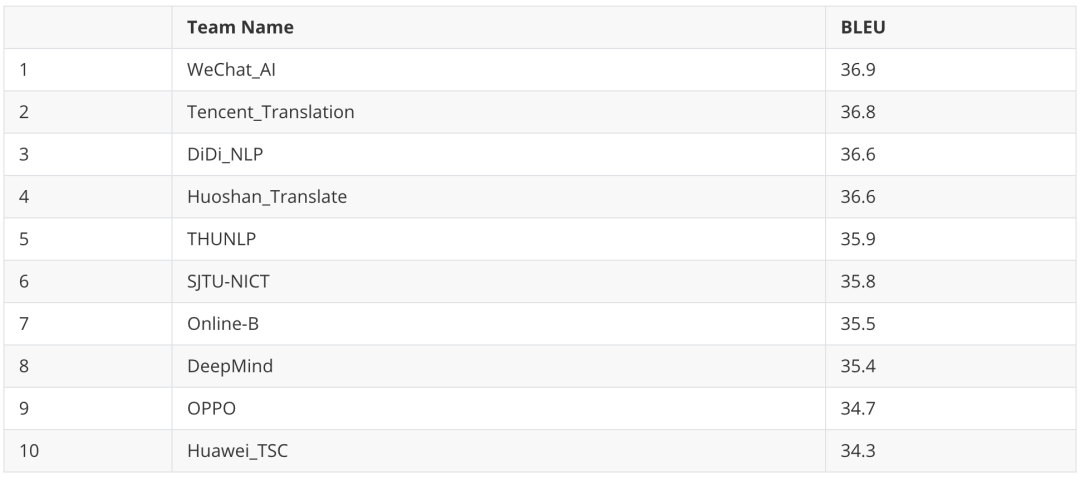Click the BLEU column header
1080x477 pixels.
863,28
